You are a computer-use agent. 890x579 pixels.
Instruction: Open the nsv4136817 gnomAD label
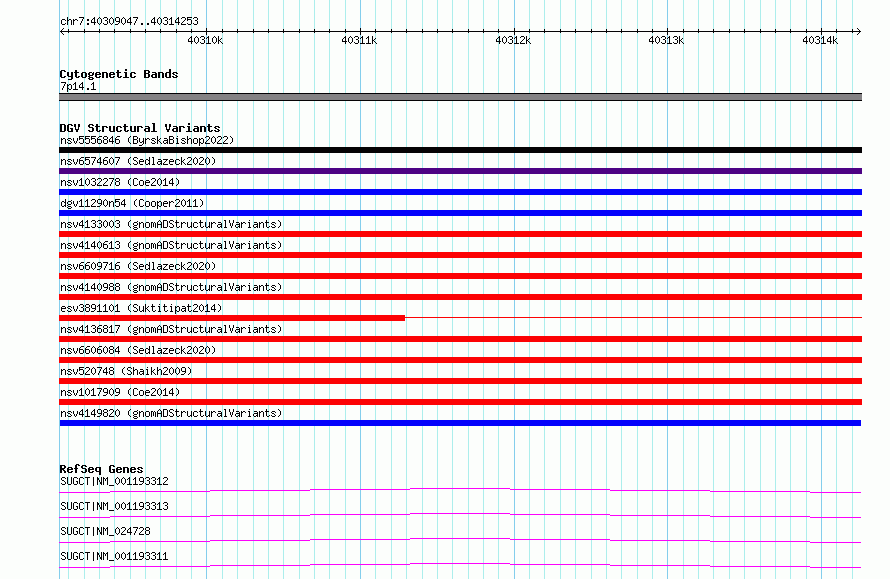[171, 329]
